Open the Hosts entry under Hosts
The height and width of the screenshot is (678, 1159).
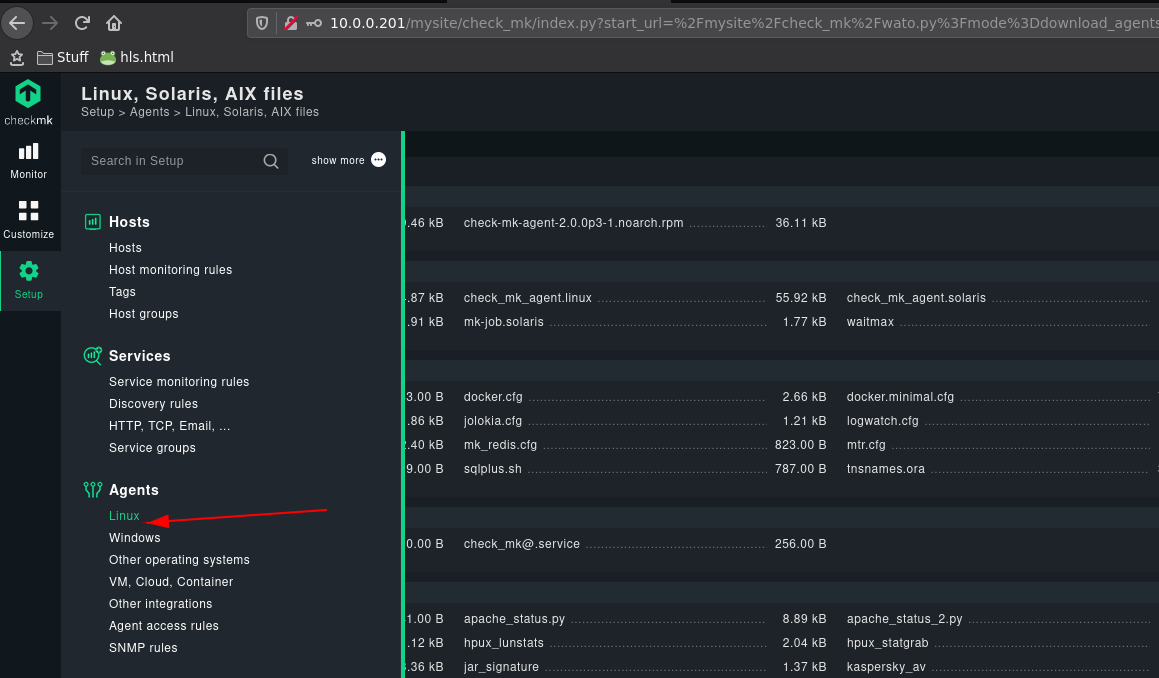click(x=125, y=248)
